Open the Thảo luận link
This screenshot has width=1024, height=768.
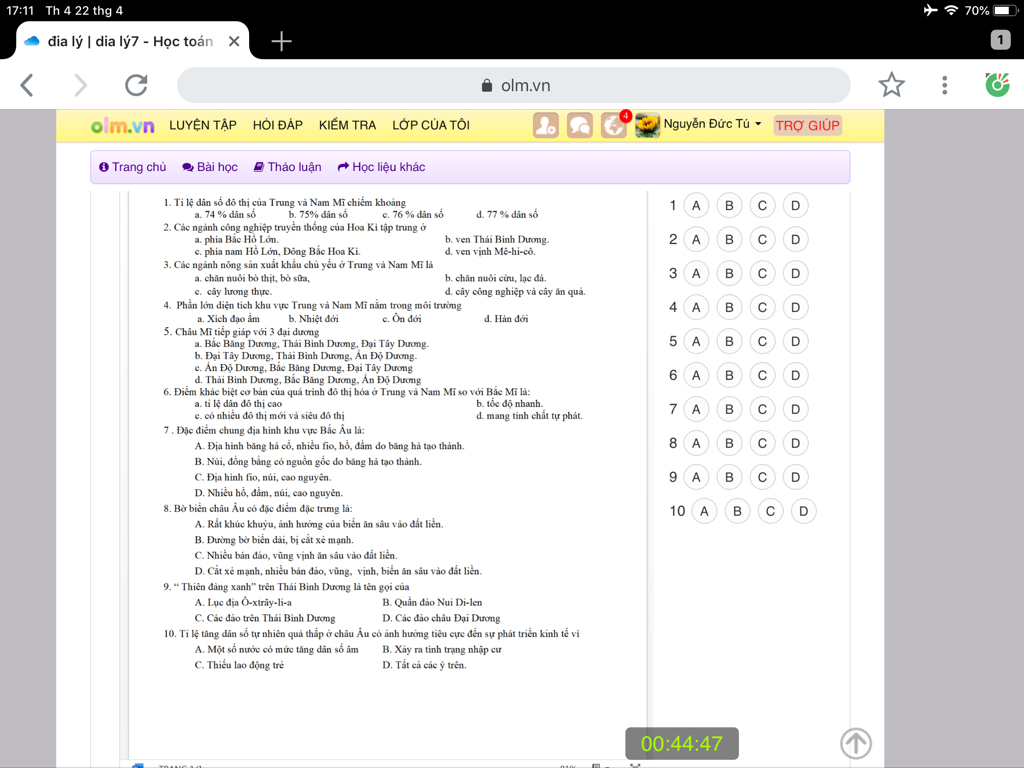[287, 167]
